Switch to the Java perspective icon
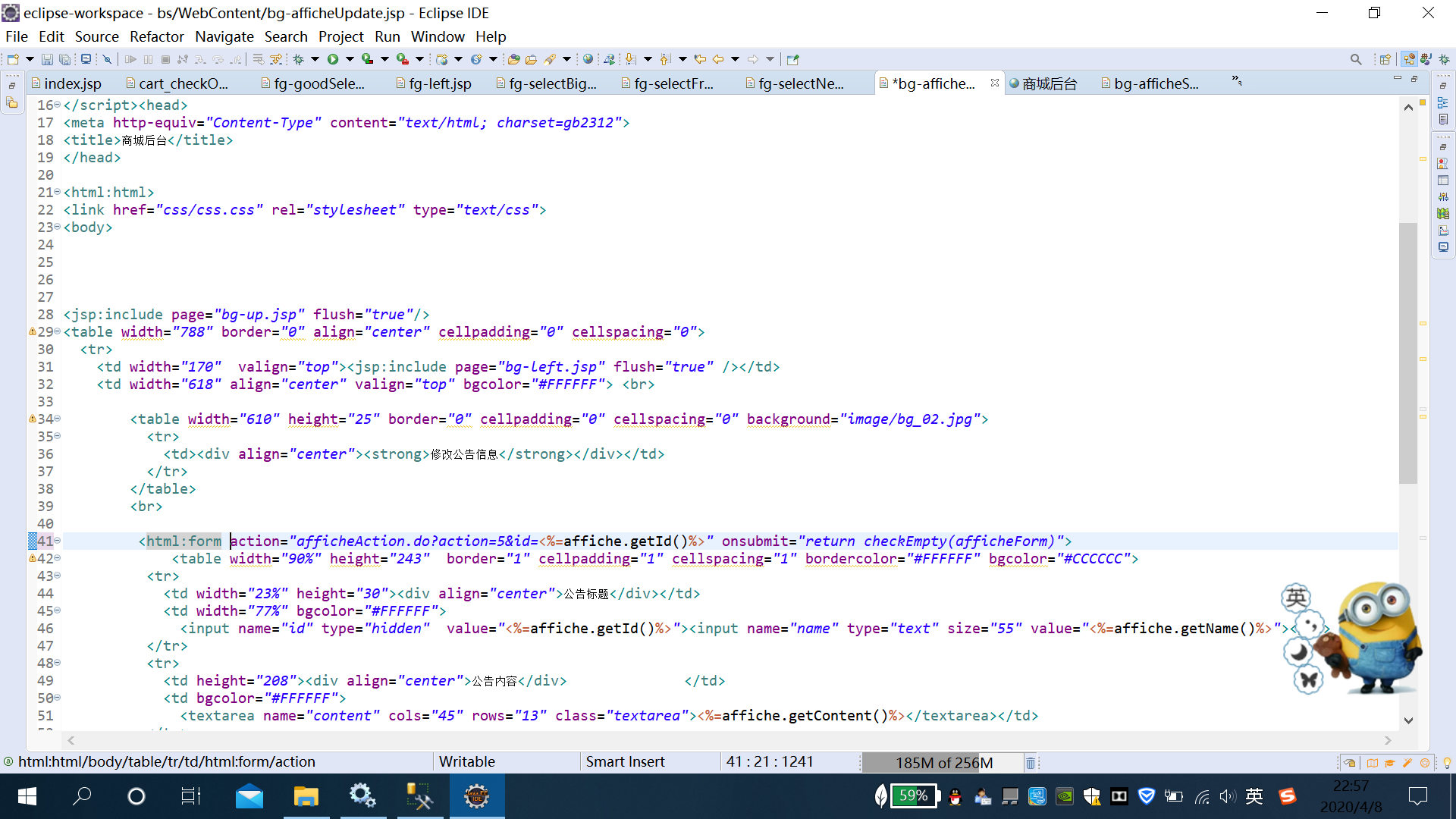The height and width of the screenshot is (819, 1456). (x=1426, y=59)
